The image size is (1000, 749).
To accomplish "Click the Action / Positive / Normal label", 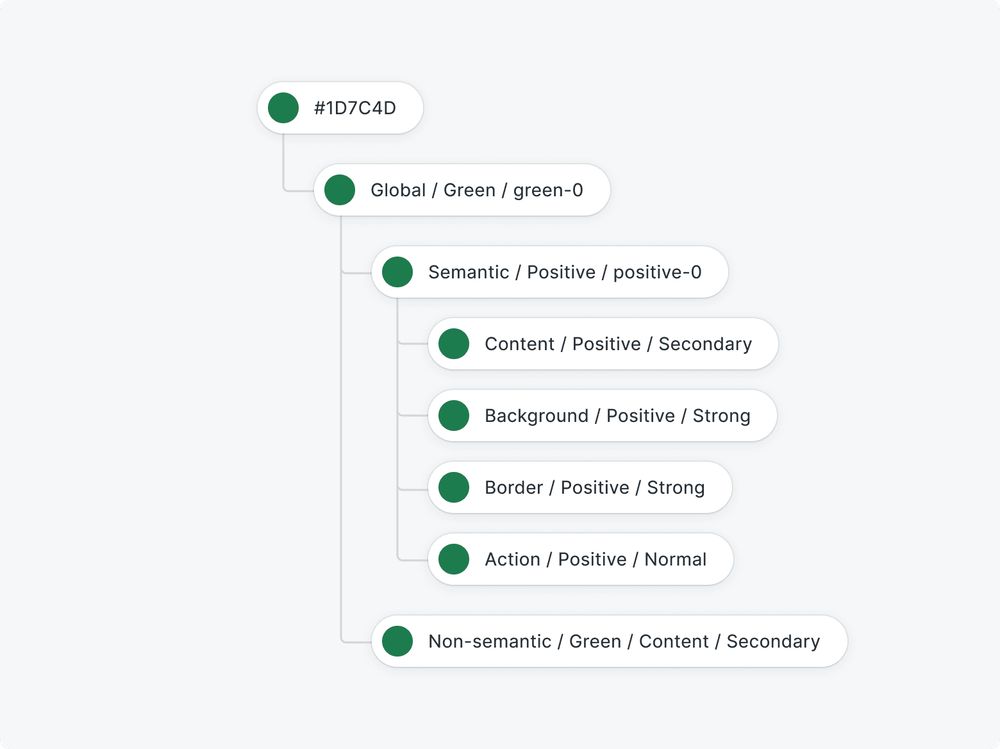I will pos(596,560).
